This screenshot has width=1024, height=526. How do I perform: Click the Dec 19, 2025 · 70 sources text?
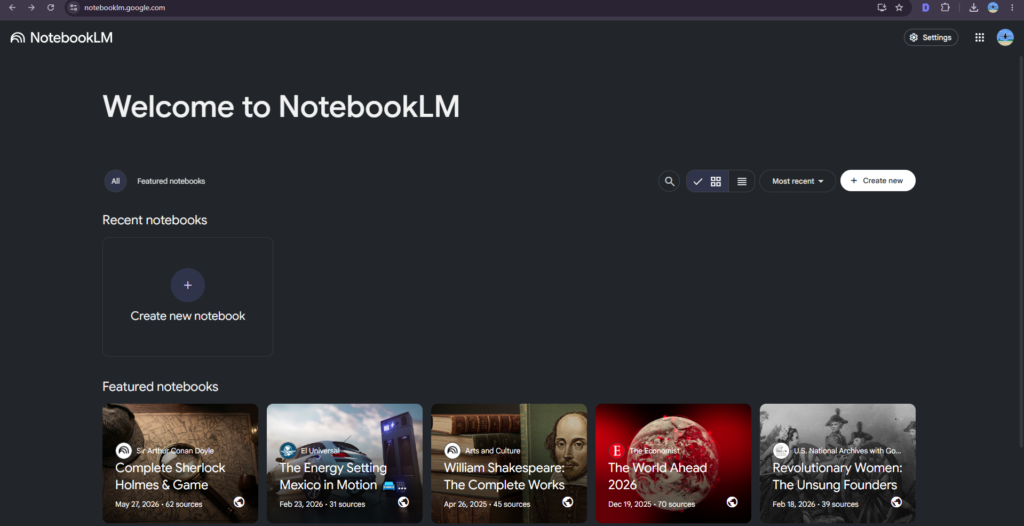click(x=651, y=504)
